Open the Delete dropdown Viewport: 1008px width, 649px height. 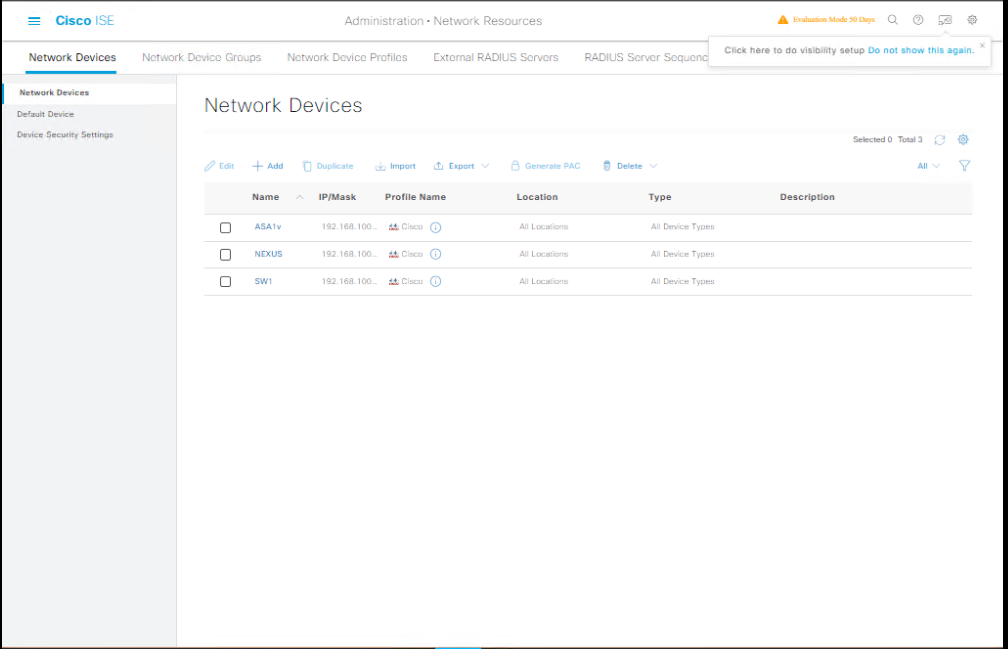tap(630, 166)
